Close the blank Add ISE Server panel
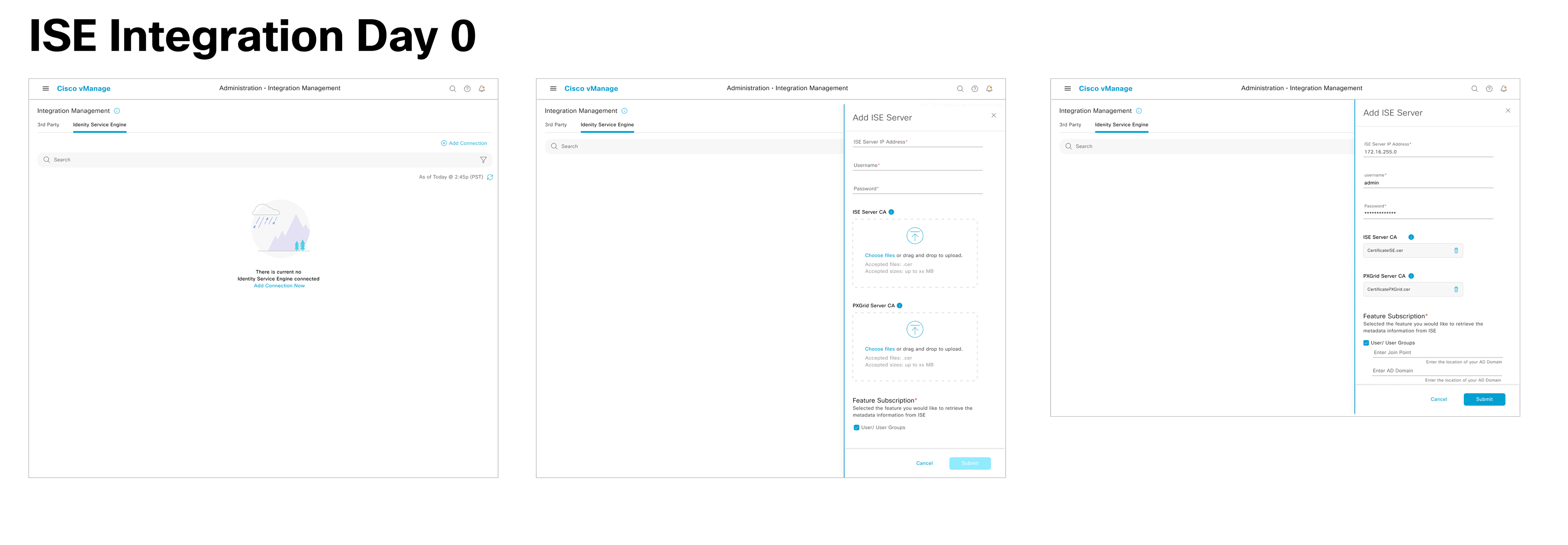 click(x=993, y=116)
